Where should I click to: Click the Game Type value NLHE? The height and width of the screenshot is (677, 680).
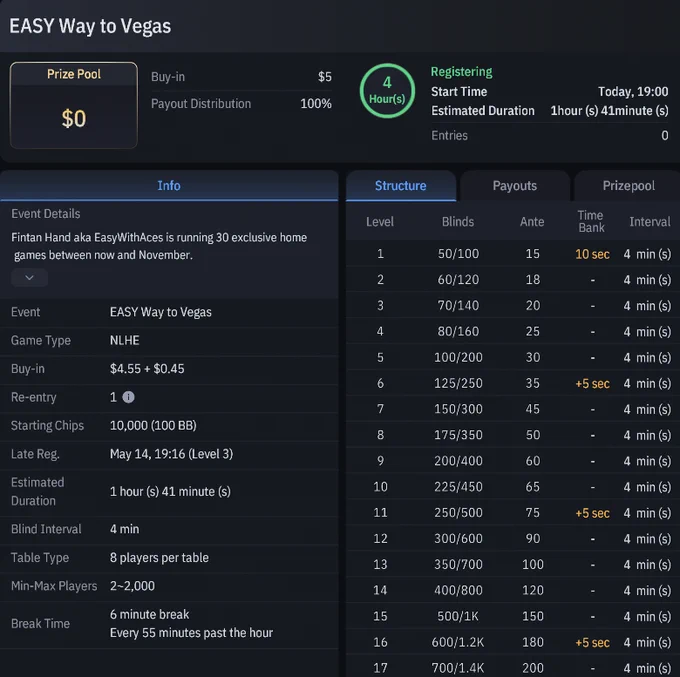point(124,340)
